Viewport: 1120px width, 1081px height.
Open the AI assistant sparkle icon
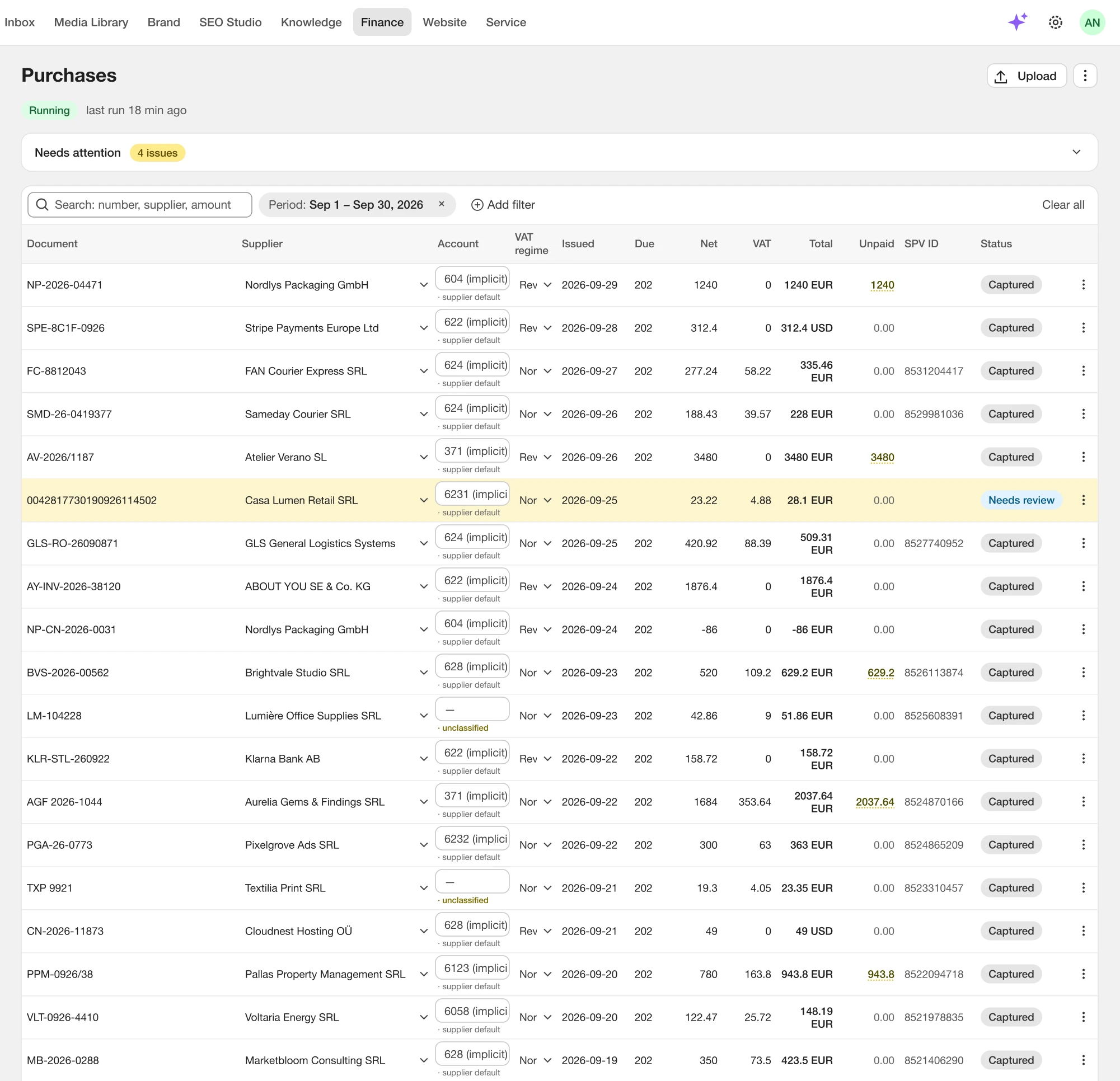pyautogui.click(x=1017, y=22)
